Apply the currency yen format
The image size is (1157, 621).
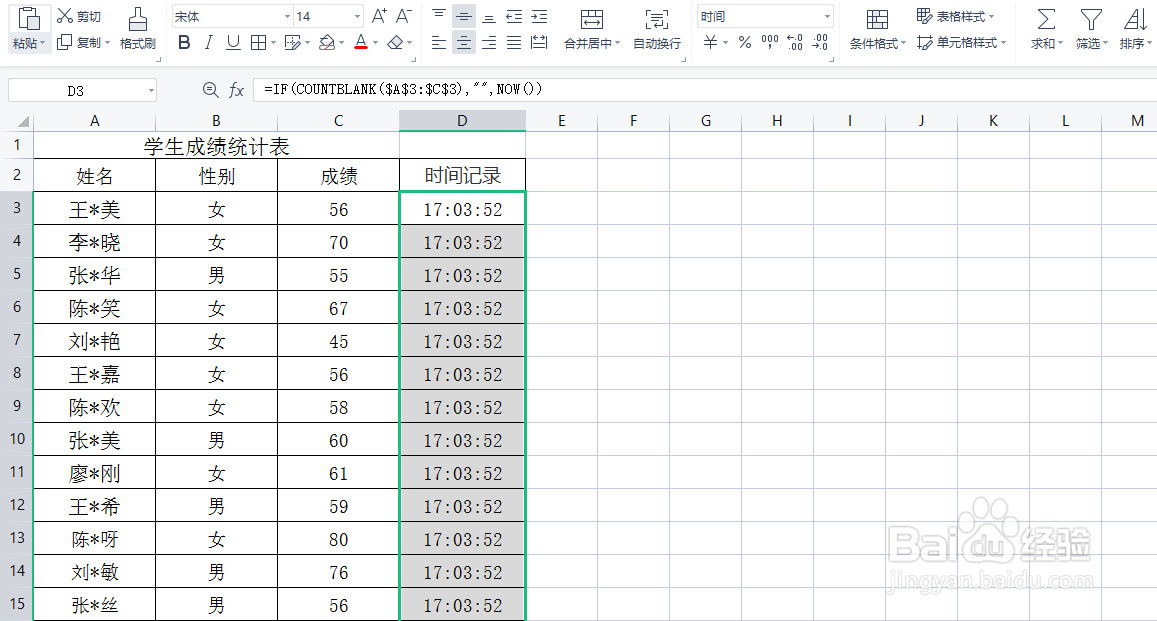tap(710, 43)
